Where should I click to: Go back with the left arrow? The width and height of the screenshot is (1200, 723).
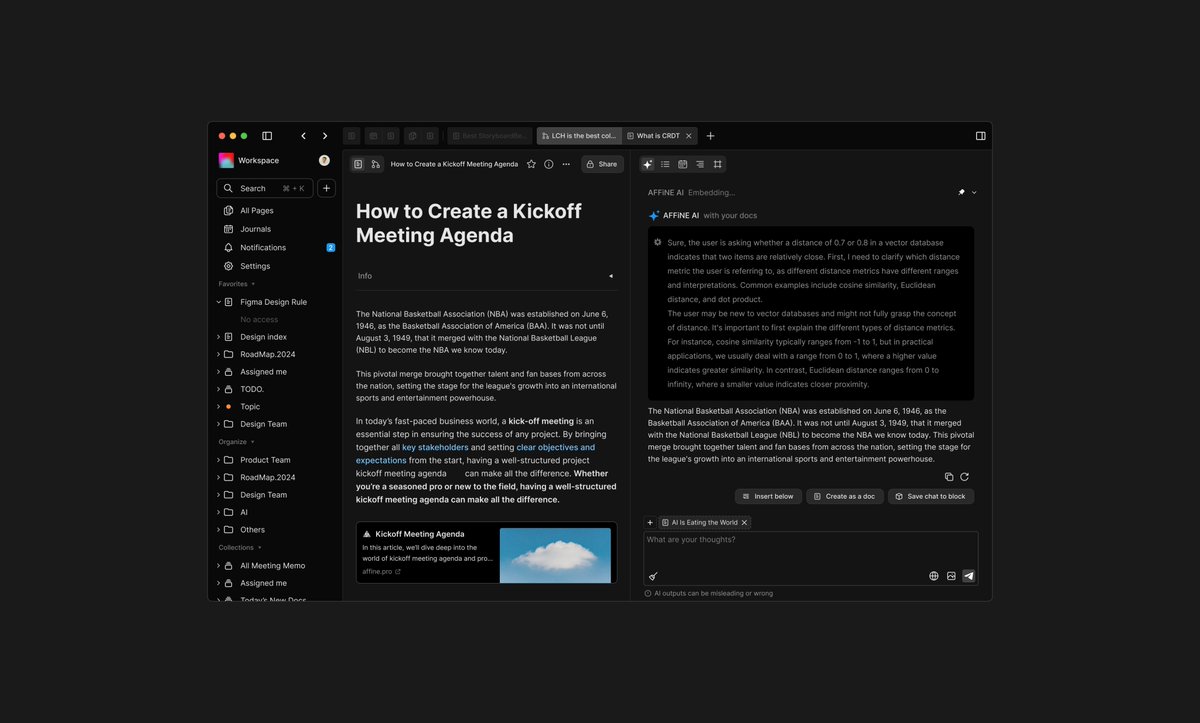304,136
